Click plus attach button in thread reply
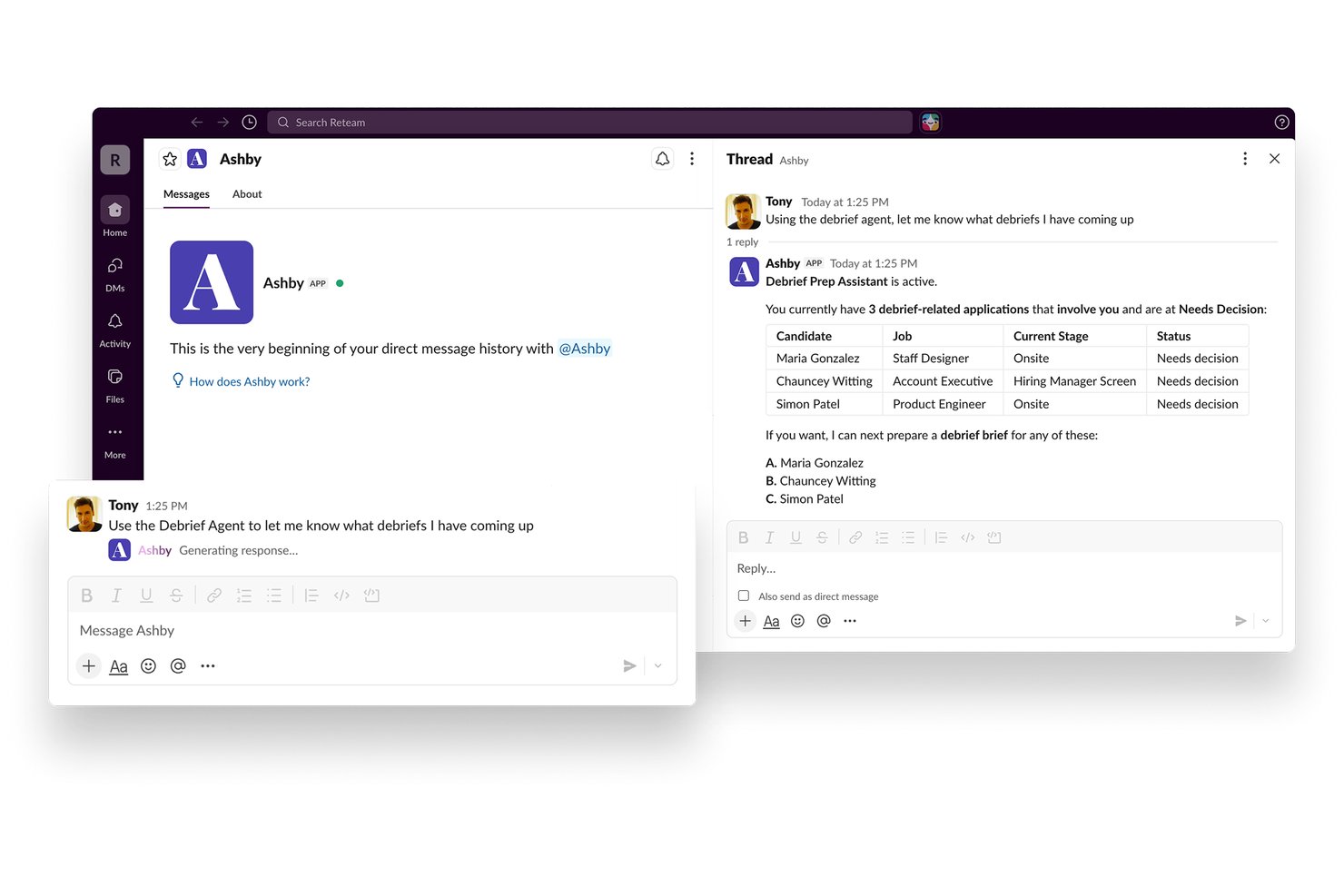 745,621
